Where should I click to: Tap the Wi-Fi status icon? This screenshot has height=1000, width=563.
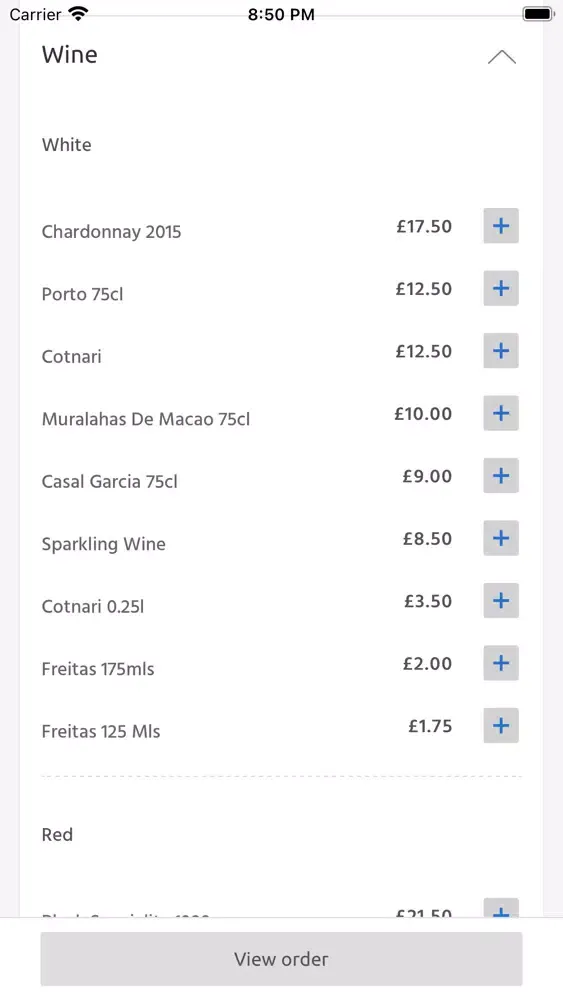[x=78, y=13]
